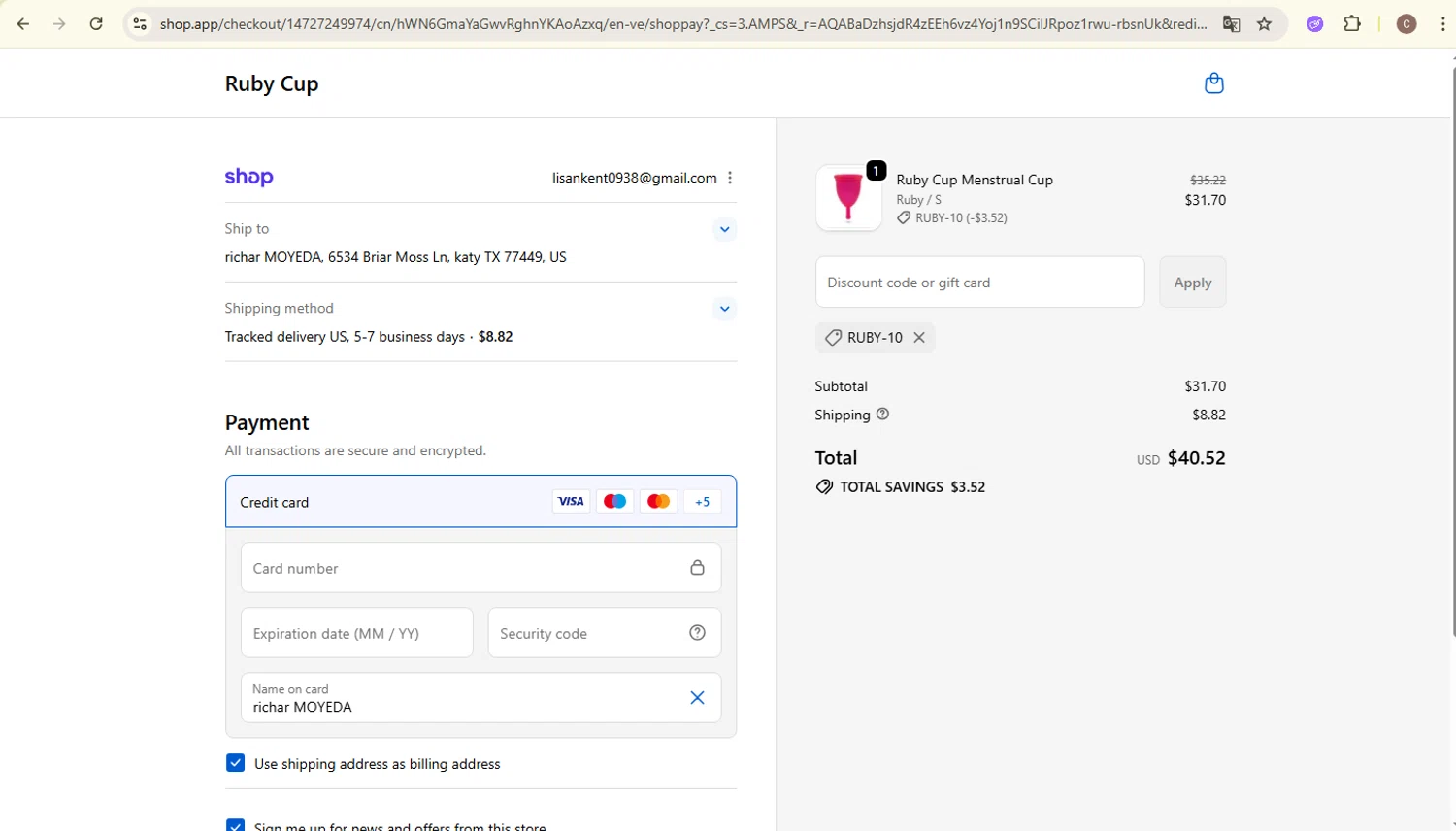Open the translate page icon
Viewport: 1456px width, 831px height.
1231,24
